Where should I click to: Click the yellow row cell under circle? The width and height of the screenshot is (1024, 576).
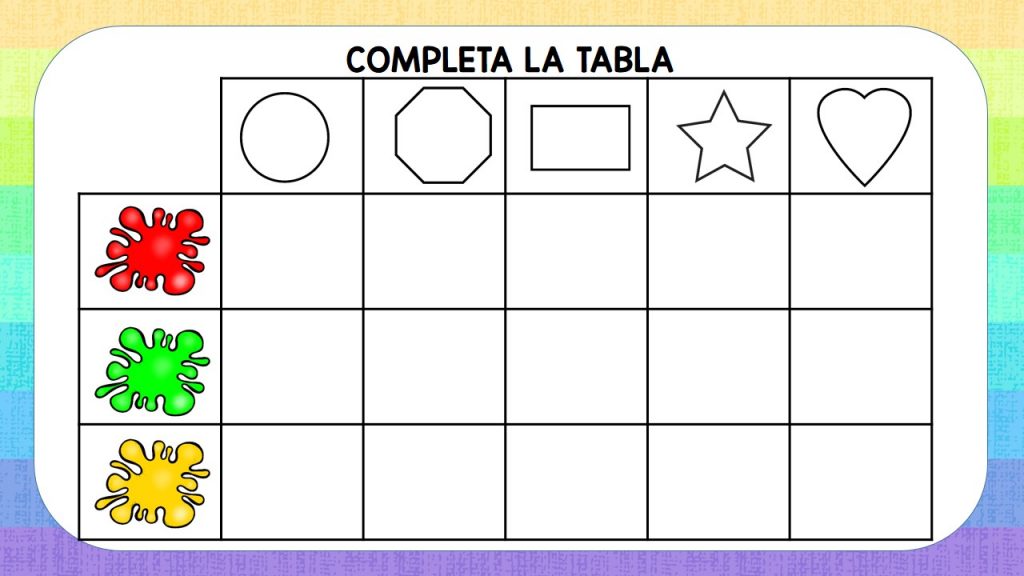[292, 482]
